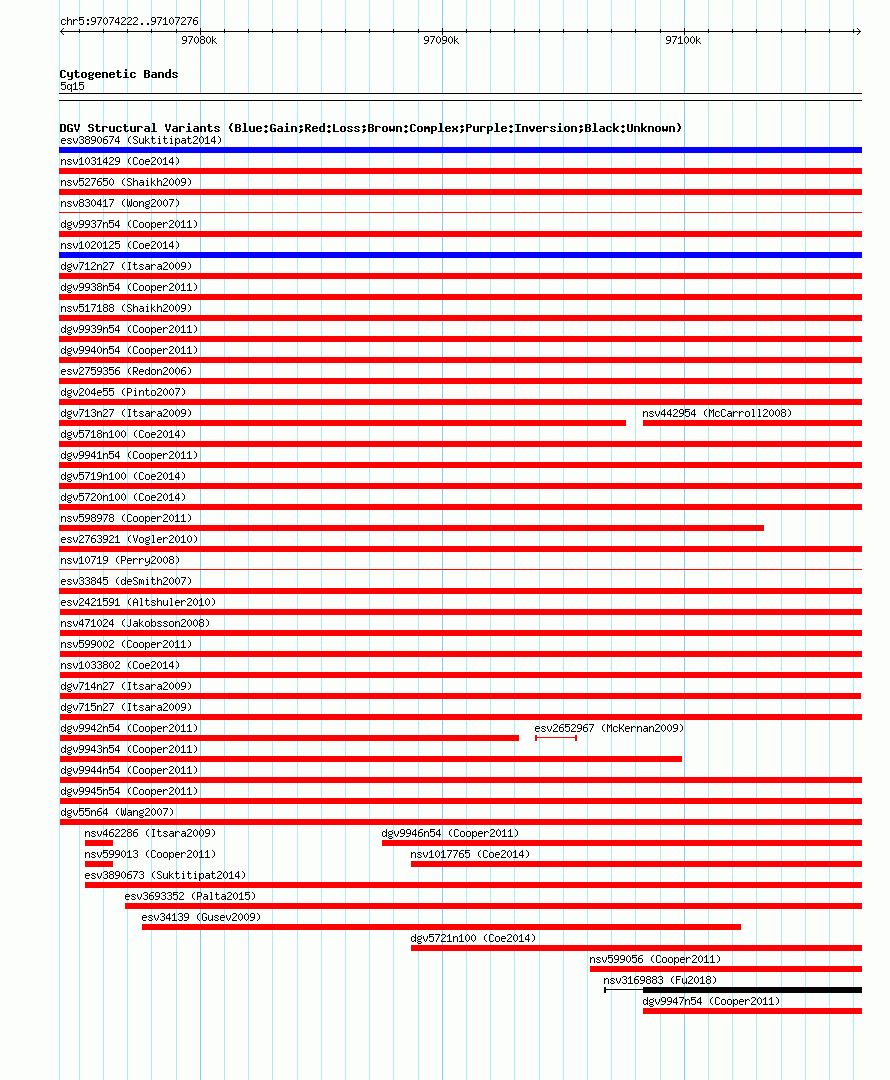Click the nsv1020125 (Coe2014) gain label
The image size is (890, 1080).
tap(120, 245)
